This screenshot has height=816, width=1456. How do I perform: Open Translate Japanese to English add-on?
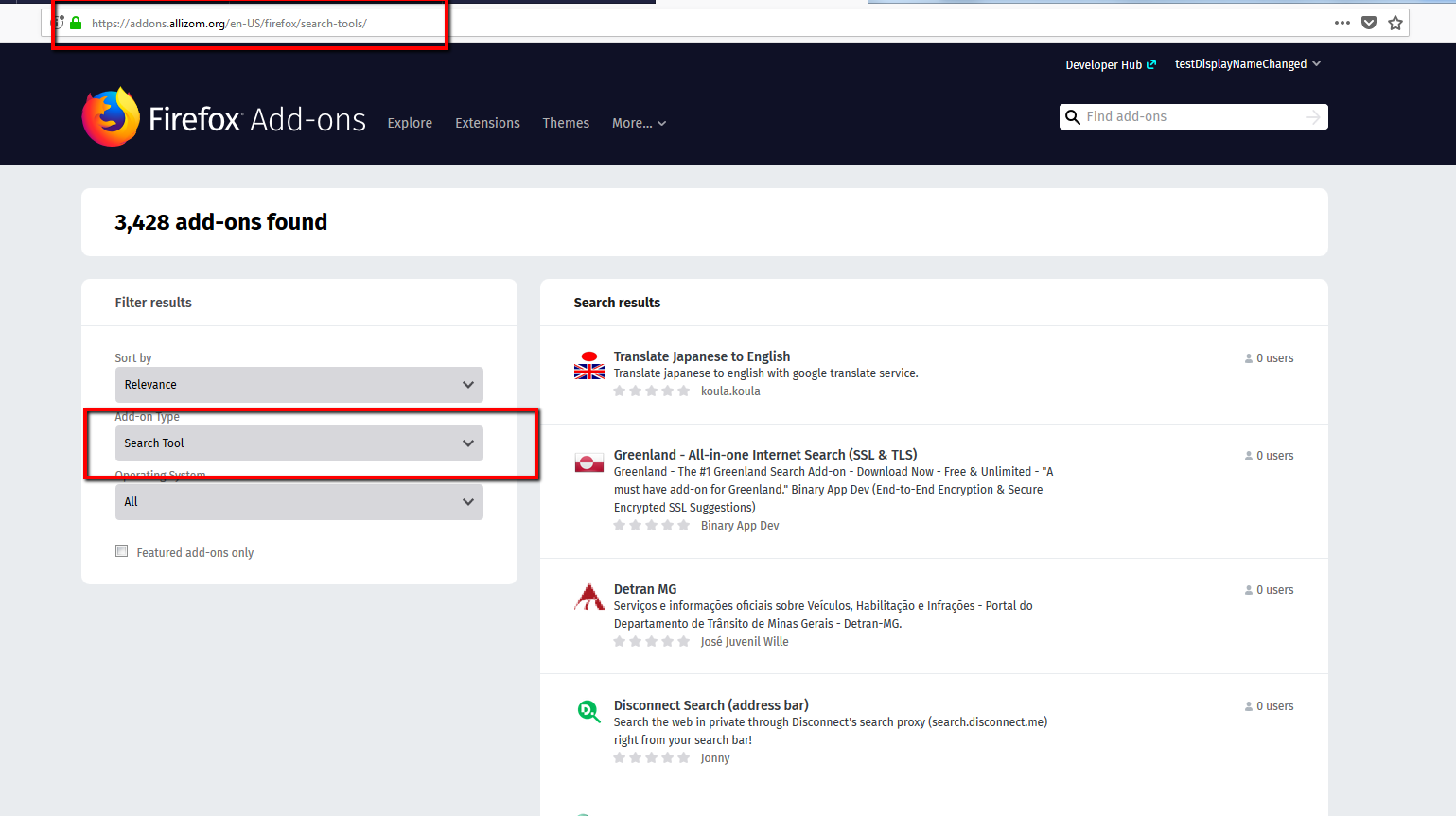click(x=702, y=356)
